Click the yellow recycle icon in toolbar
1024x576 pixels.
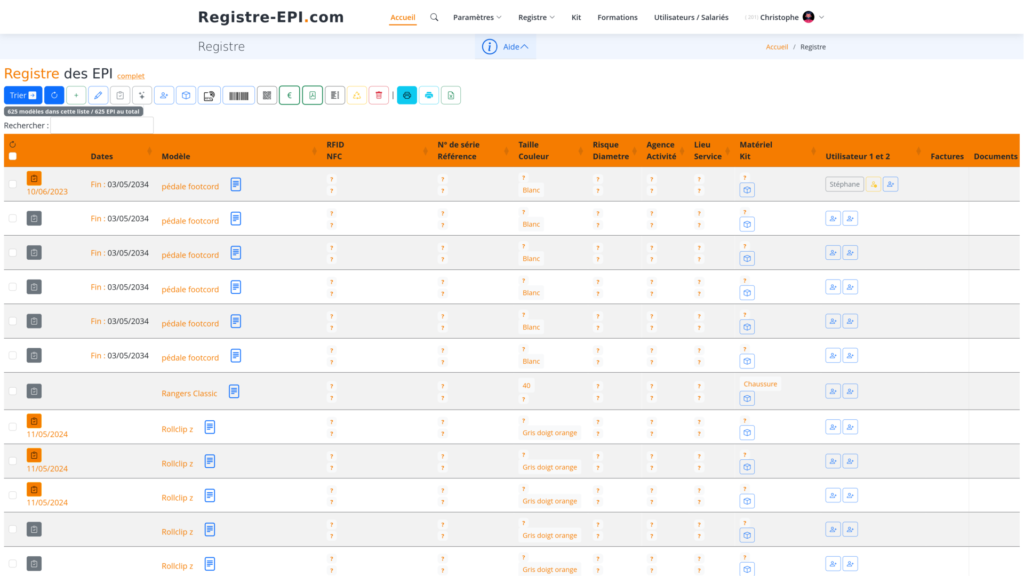pos(357,95)
